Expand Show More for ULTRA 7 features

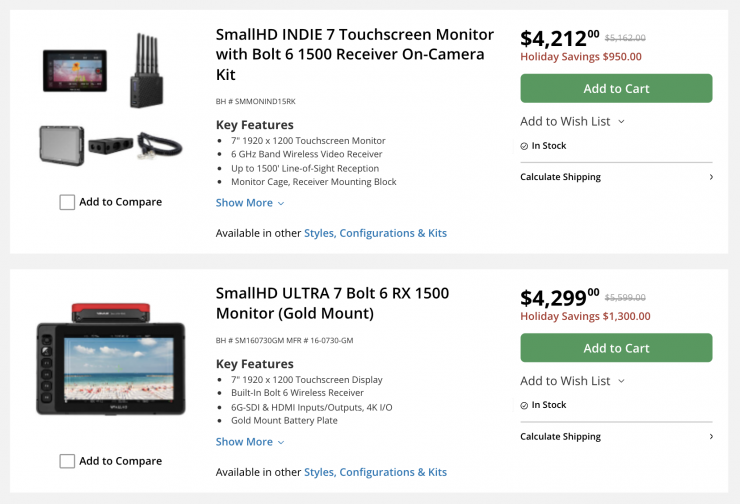click(x=250, y=442)
